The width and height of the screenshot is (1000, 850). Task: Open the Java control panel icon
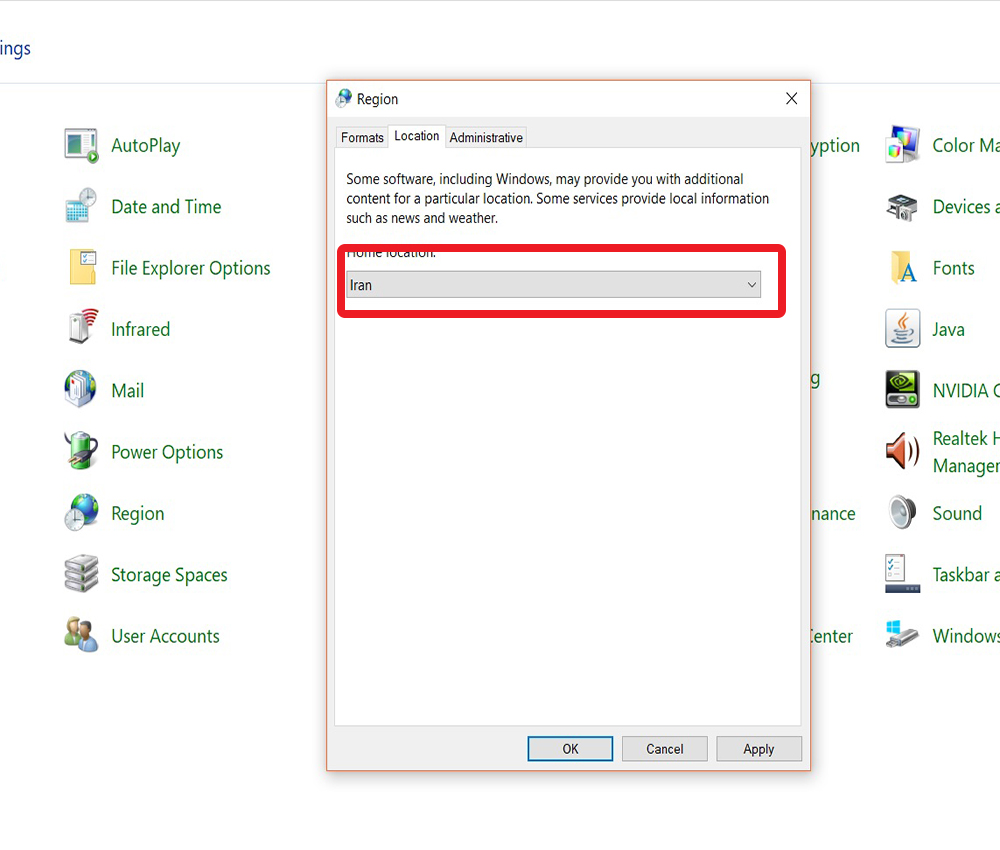902,329
